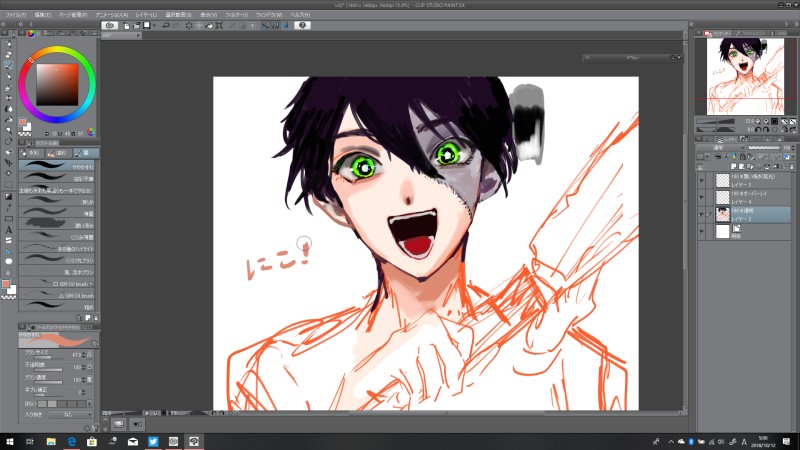Screen dimensions: 800x450
Task: Click the ブラシサイズ stepper arrows
Action: (x=84, y=355)
